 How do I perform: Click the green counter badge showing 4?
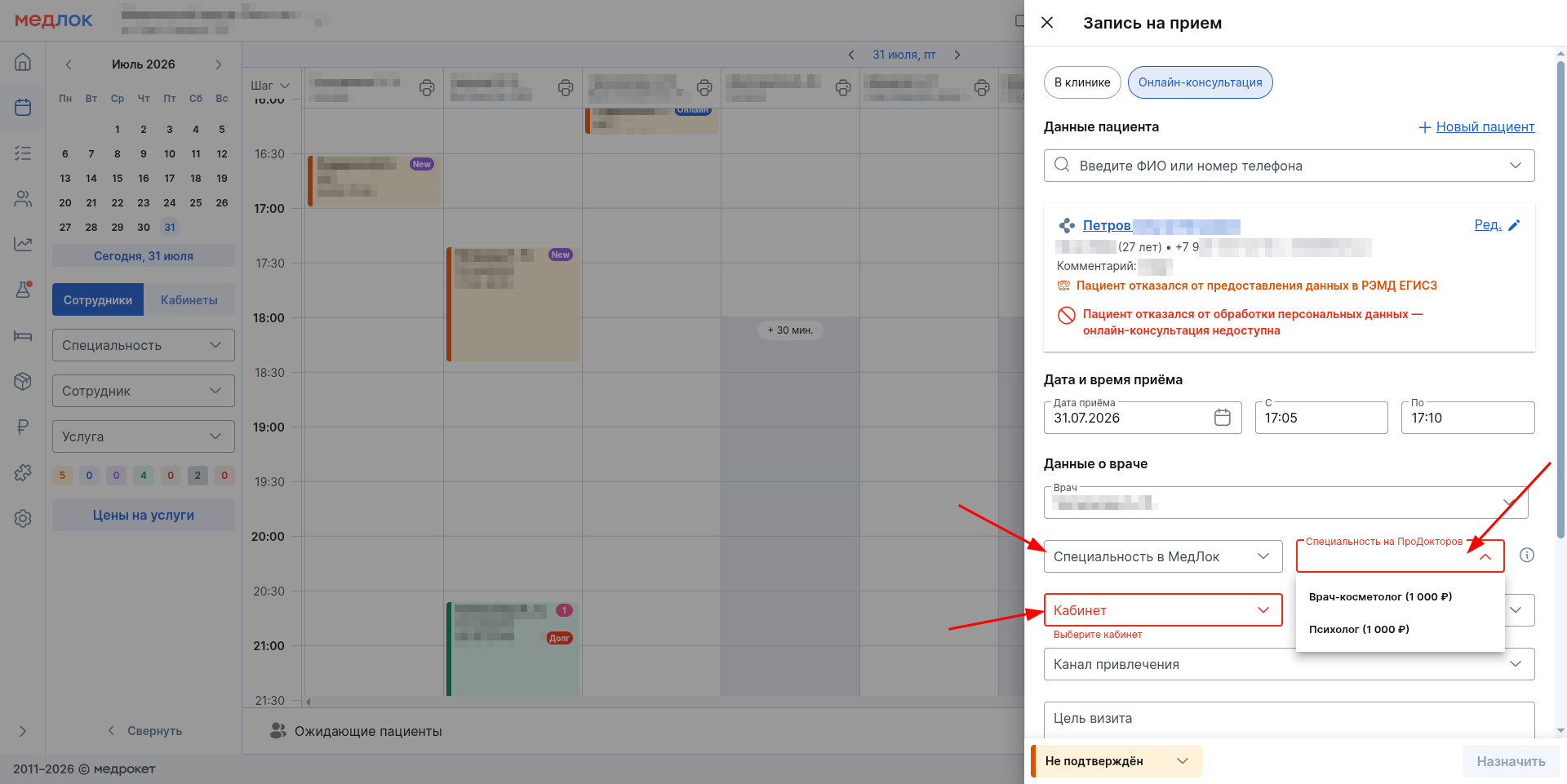click(144, 475)
